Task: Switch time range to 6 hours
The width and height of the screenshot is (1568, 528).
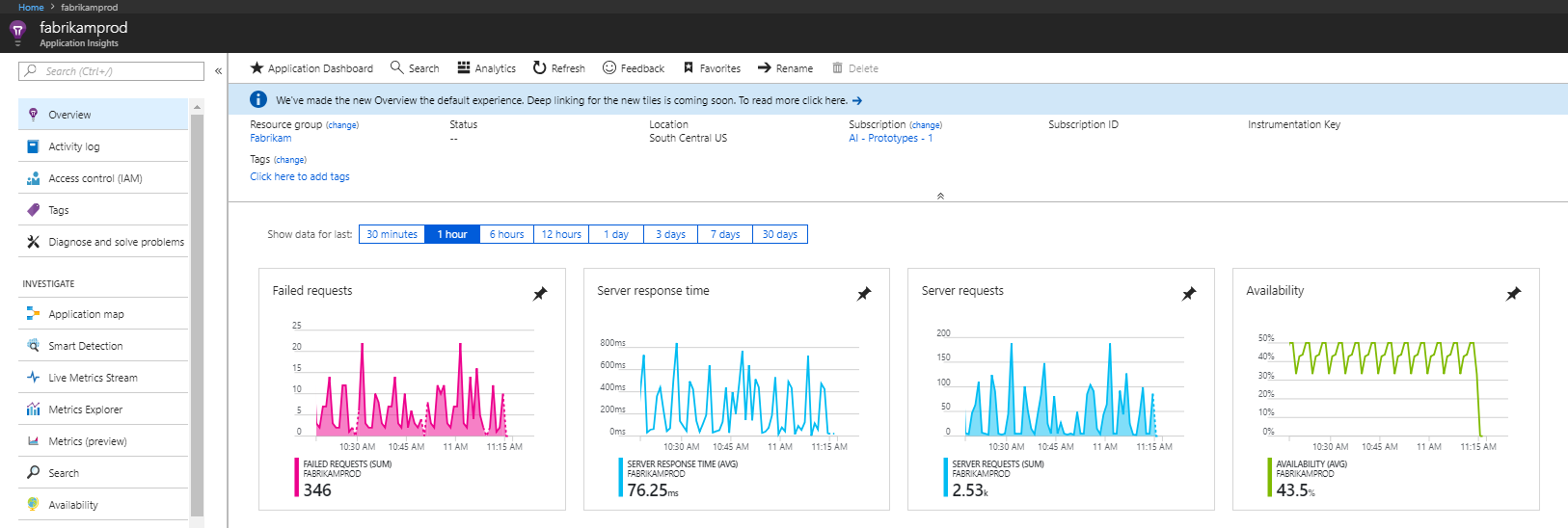Action: coord(506,234)
